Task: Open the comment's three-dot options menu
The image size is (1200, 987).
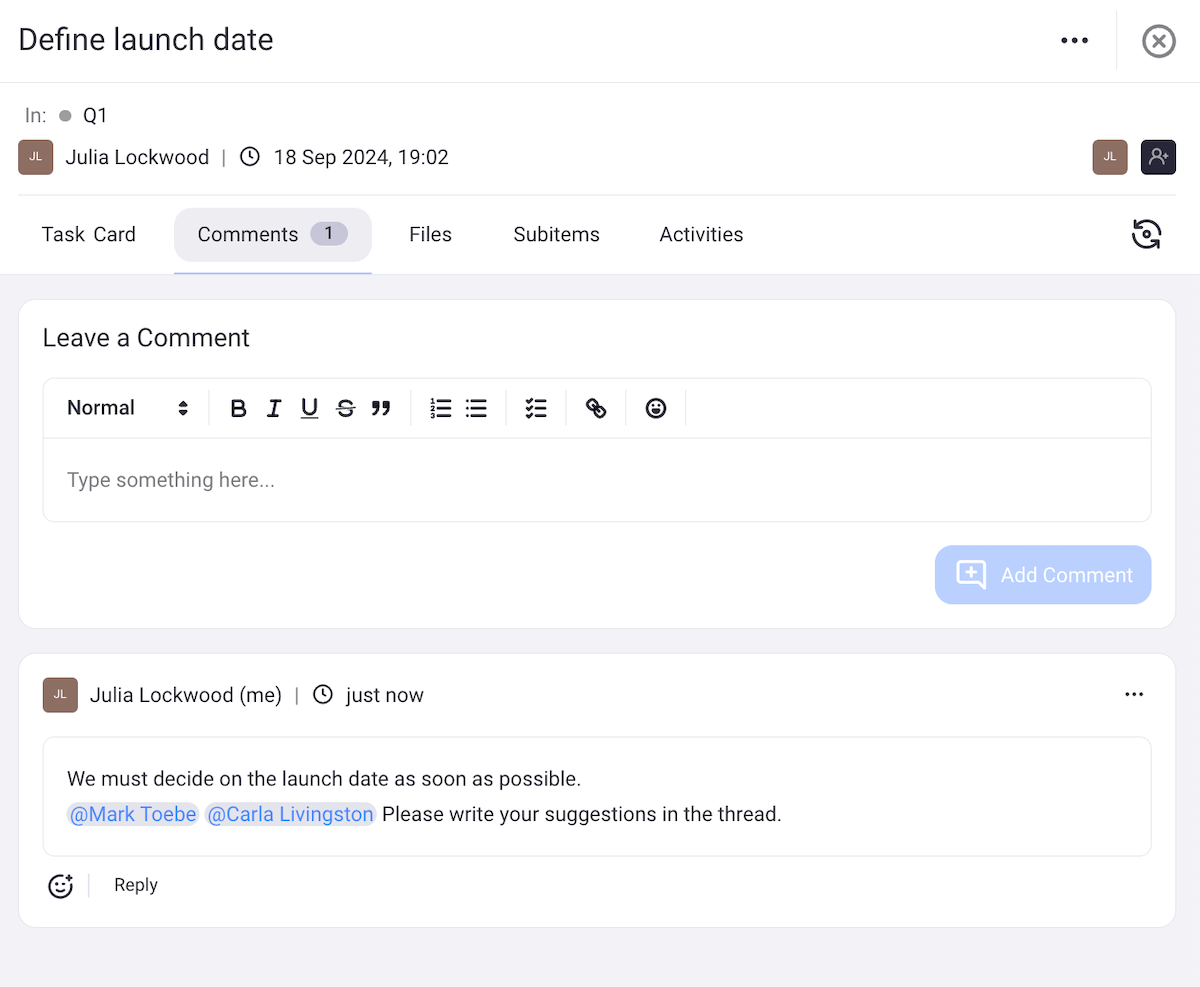Action: click(1133, 695)
